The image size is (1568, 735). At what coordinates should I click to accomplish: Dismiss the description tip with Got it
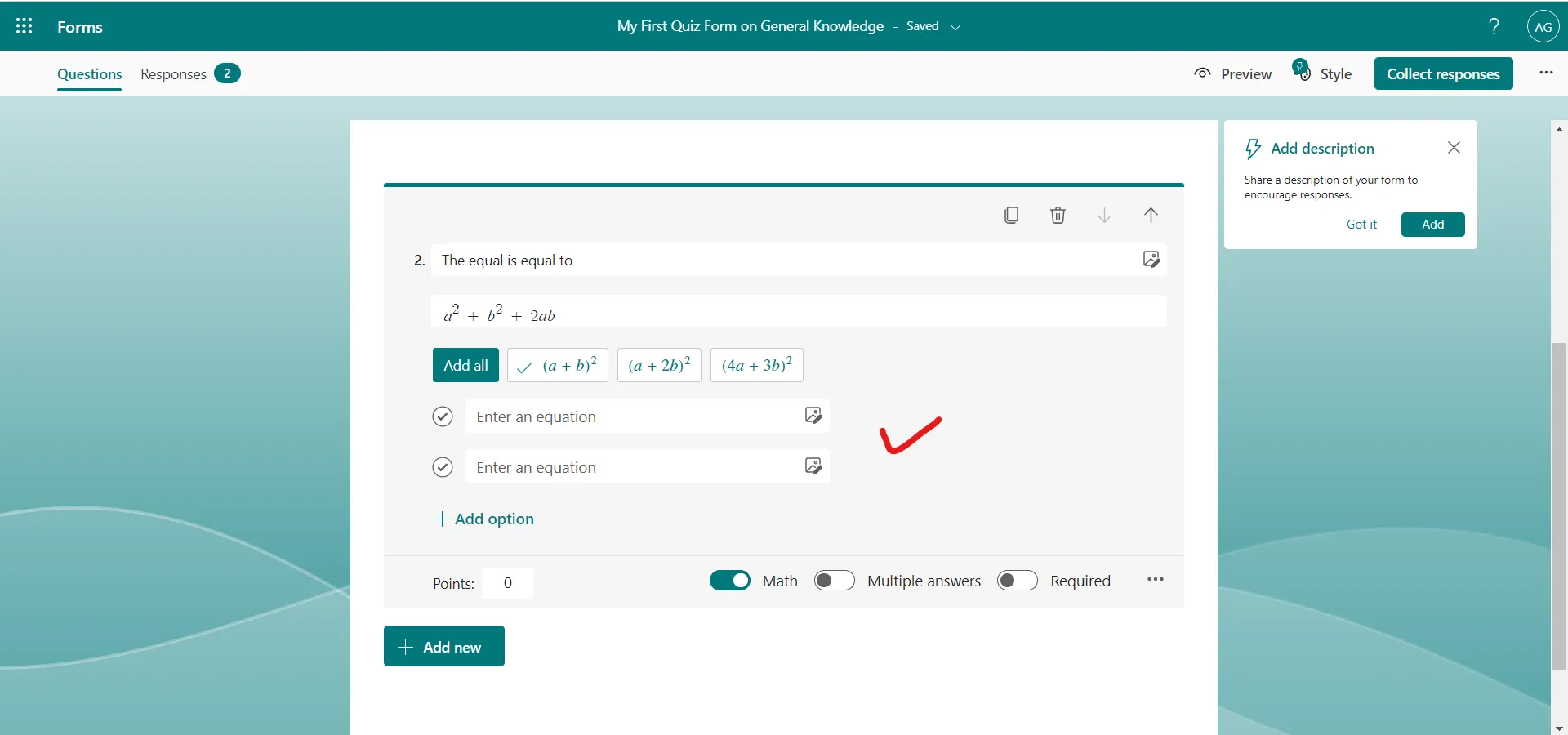[1362, 225]
